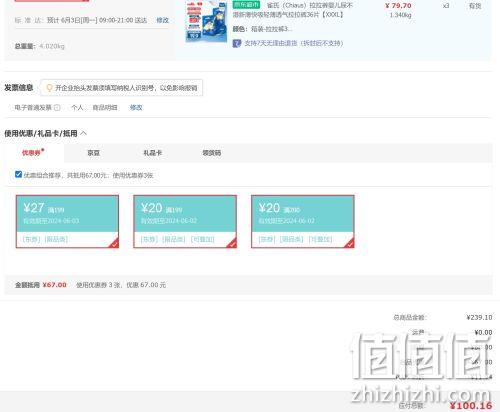Click the red checkmark corner on ¥27 coupon

tap(114, 244)
